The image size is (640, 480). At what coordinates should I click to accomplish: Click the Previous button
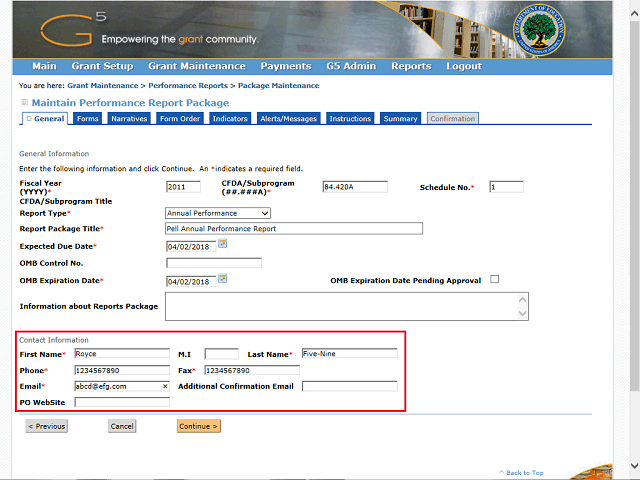[x=47, y=426]
